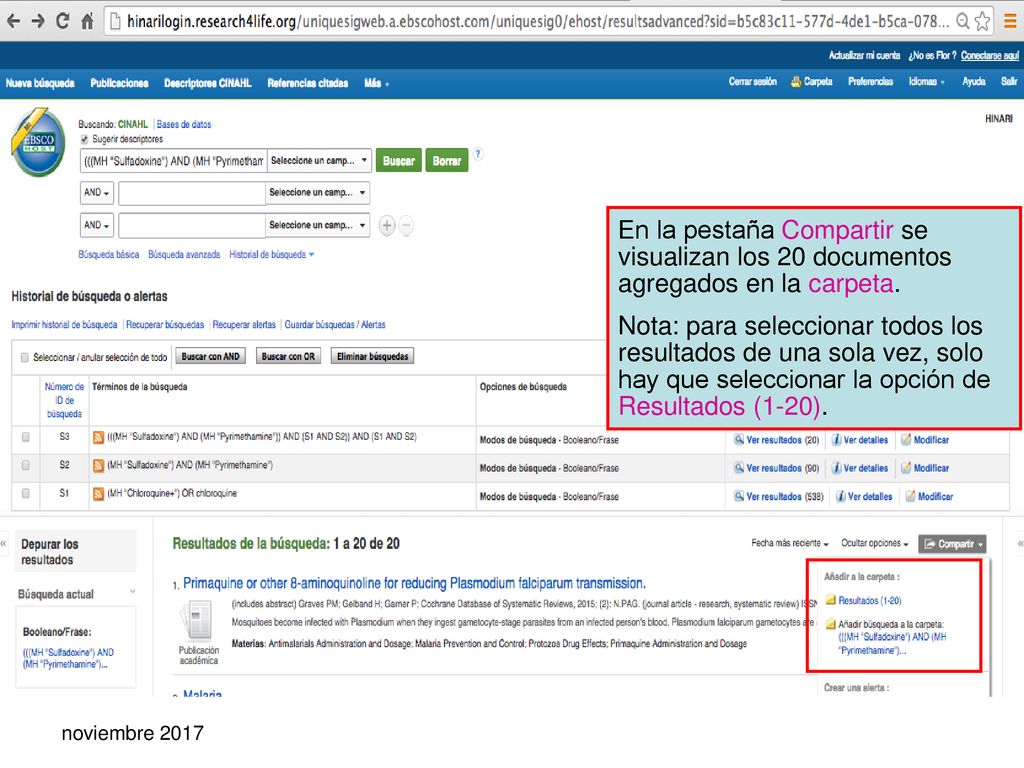Click the first search query input field
Viewport: 1024px width, 768px height.
point(174,161)
